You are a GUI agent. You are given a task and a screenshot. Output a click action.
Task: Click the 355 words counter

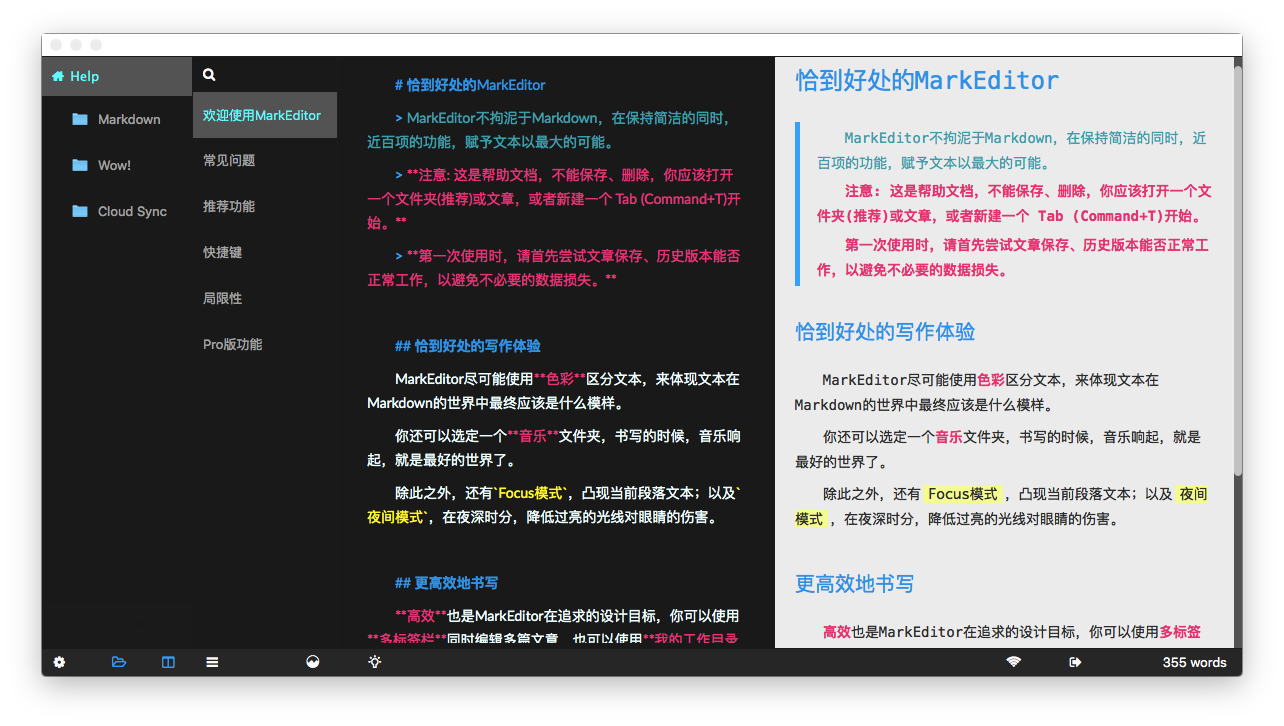[x=1194, y=662]
